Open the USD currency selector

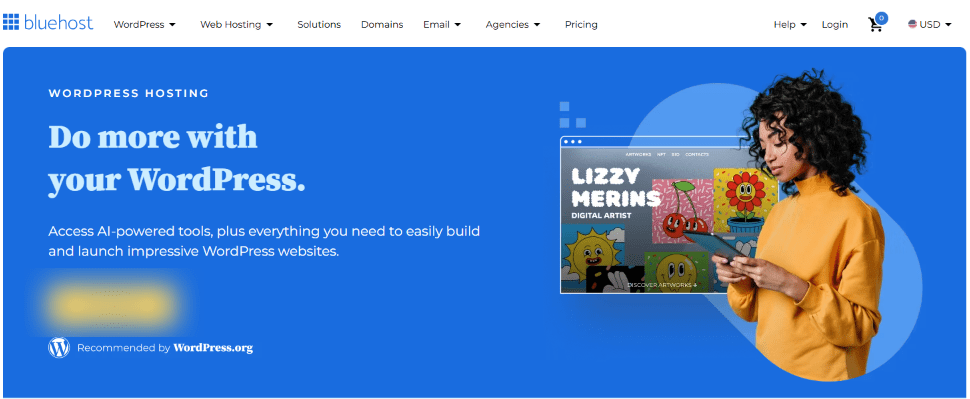(x=930, y=25)
